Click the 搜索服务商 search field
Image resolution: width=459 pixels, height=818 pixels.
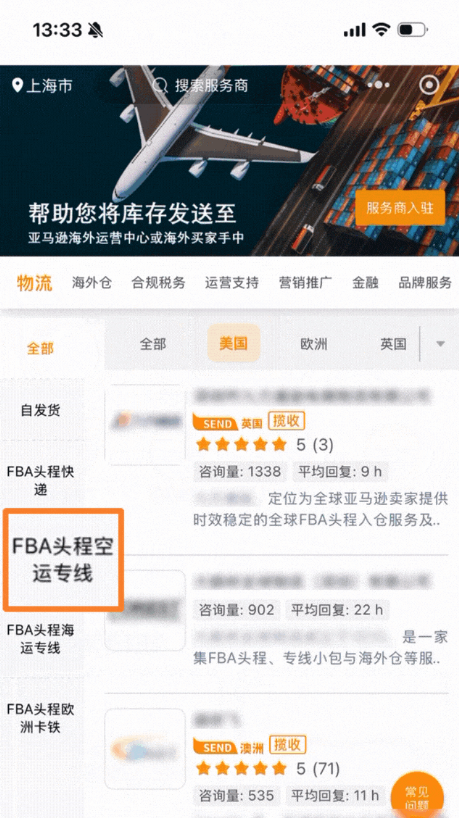click(x=209, y=85)
